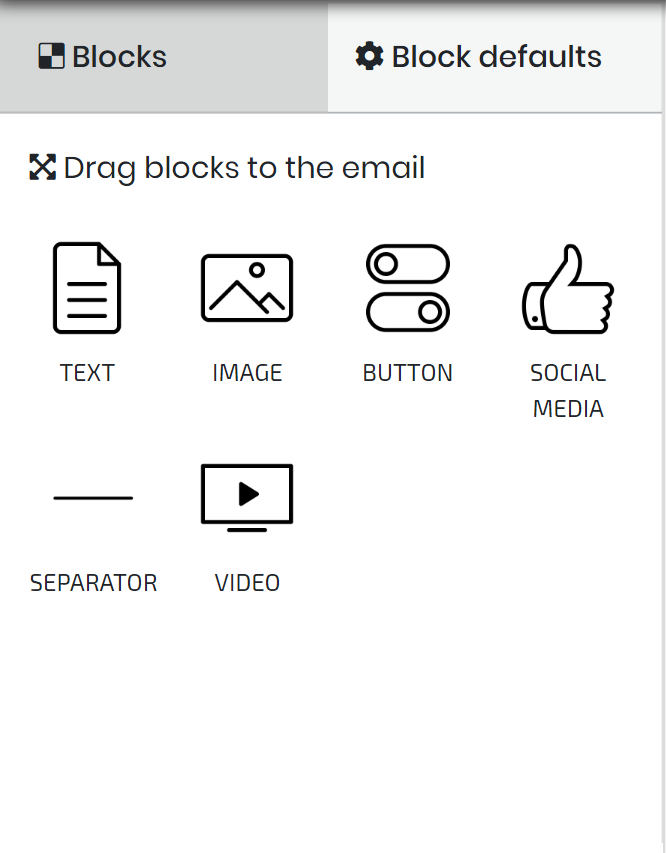The image size is (666, 853).
Task: Click the BUTTON label
Action: 408,373
